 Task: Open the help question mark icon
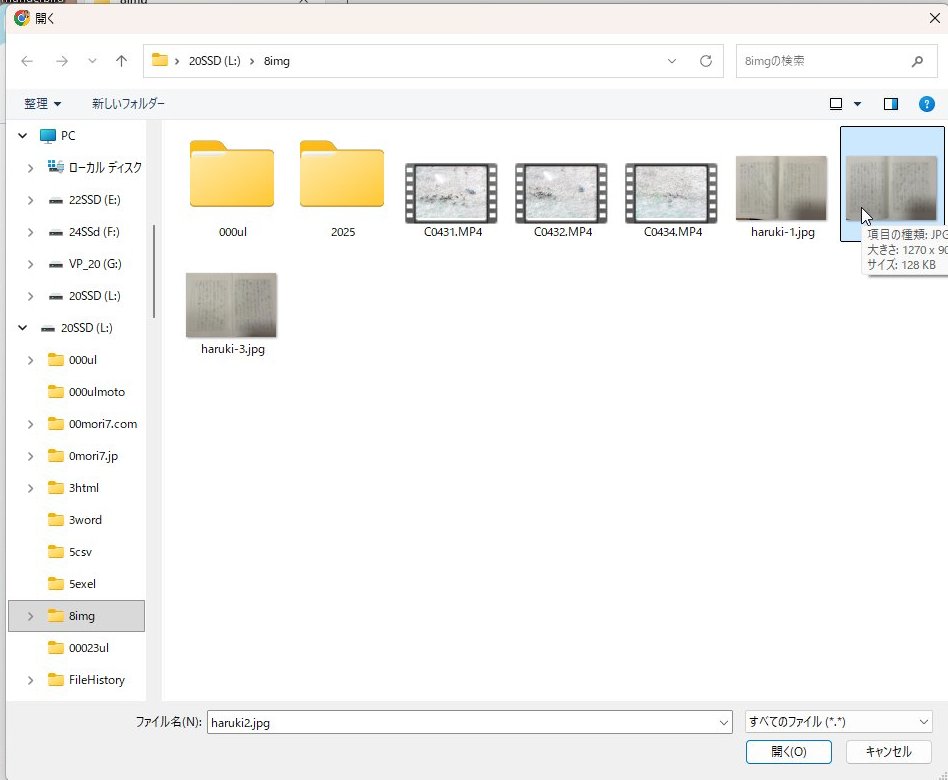(926, 104)
